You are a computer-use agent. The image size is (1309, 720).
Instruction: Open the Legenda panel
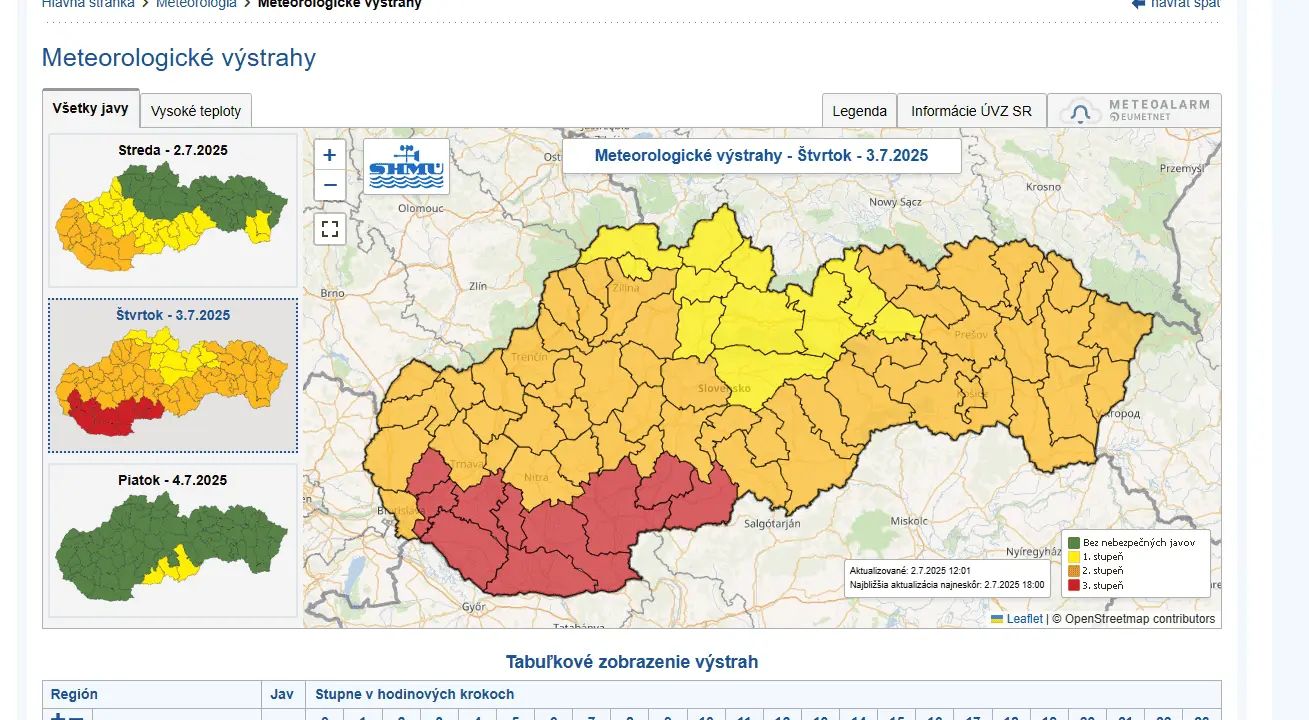tap(859, 111)
